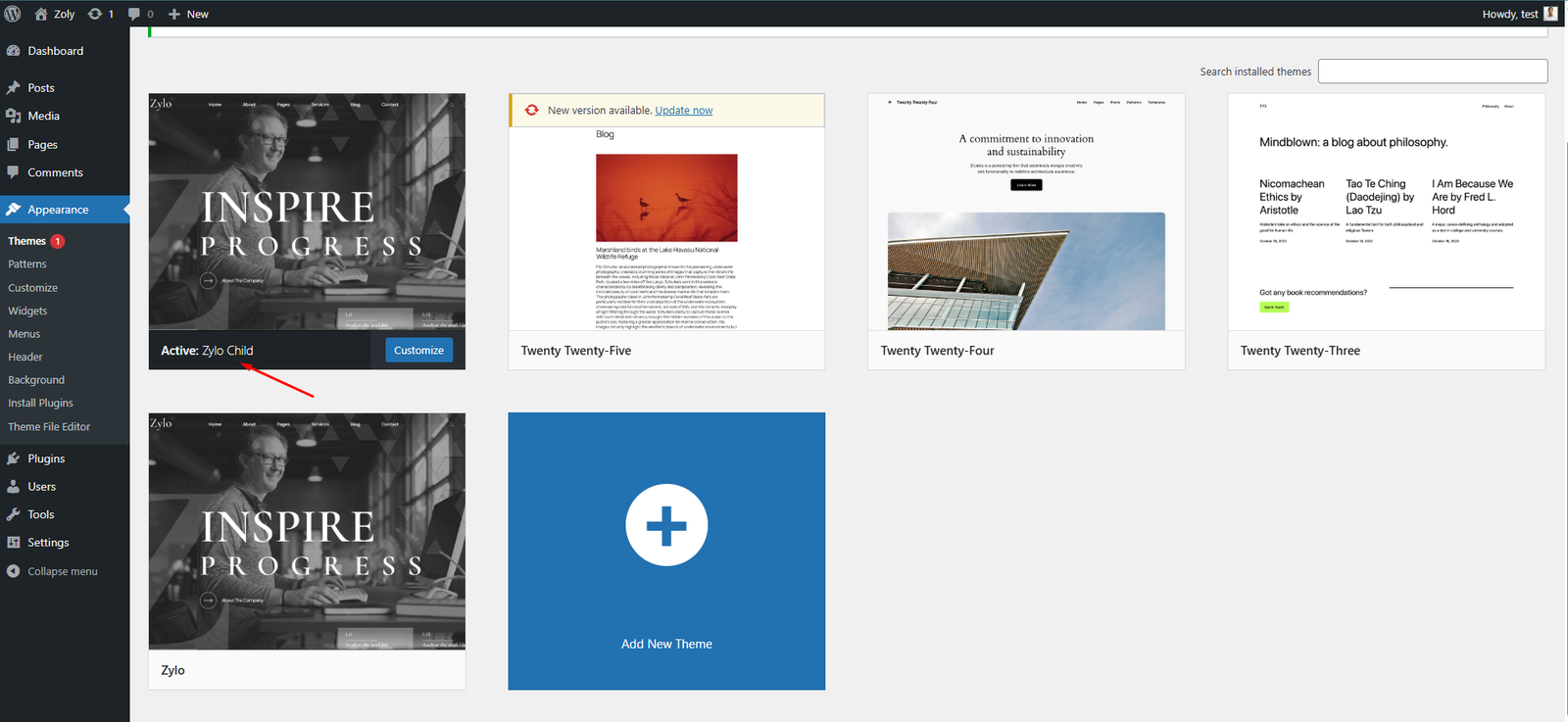Open the Tools wrench icon

click(14, 514)
